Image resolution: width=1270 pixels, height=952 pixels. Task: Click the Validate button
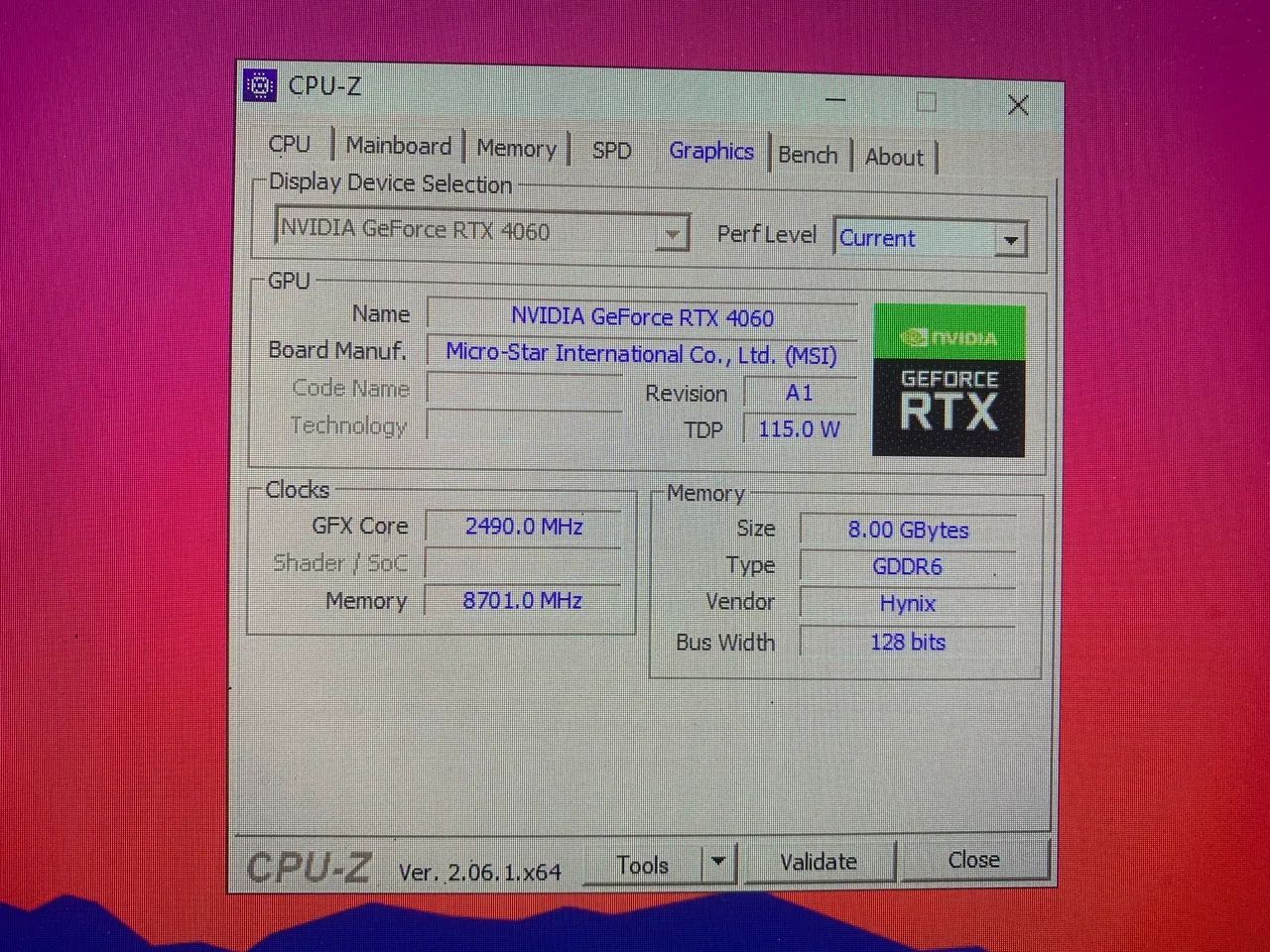(819, 862)
